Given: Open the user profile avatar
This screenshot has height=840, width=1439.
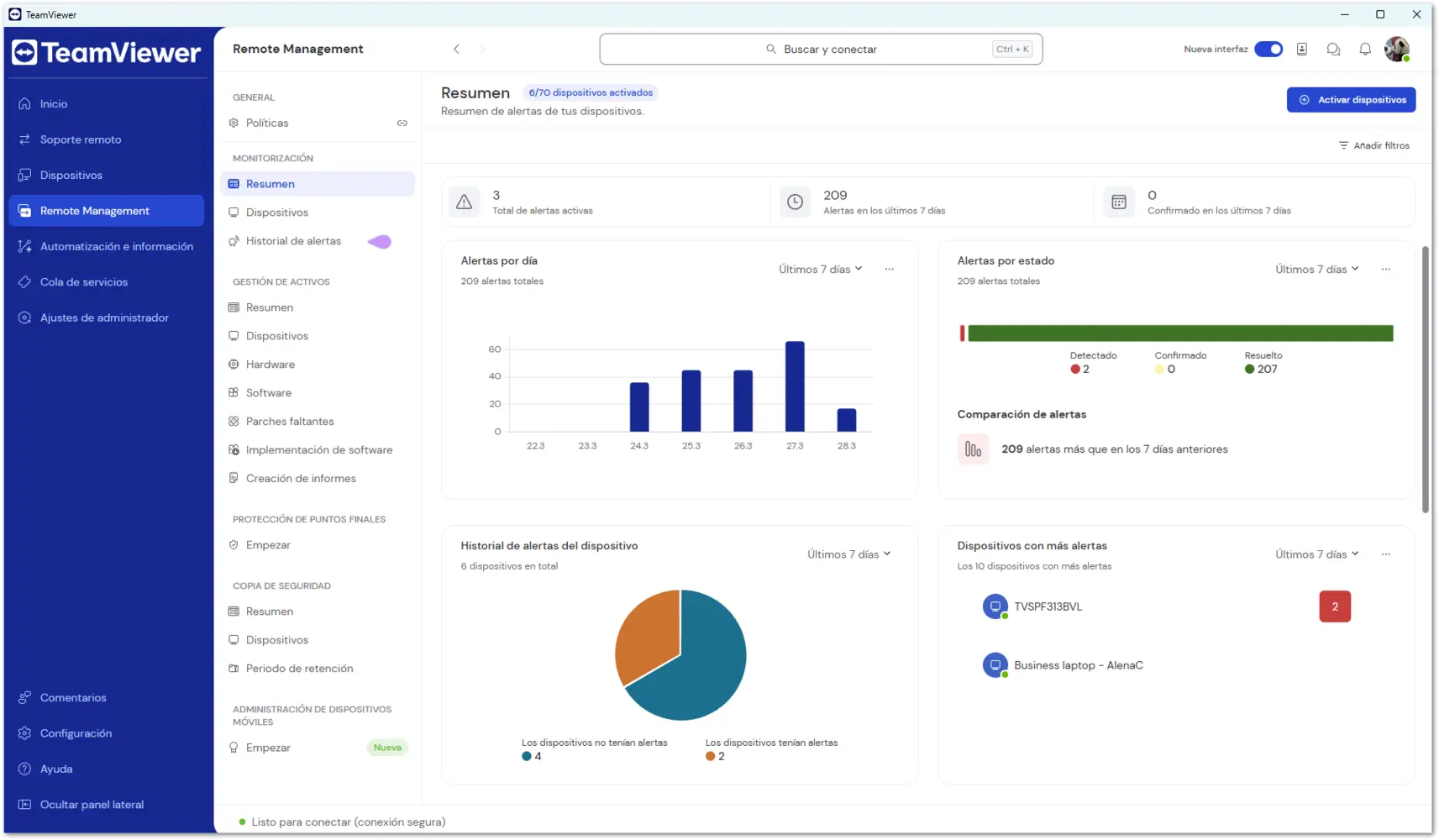Looking at the screenshot, I should tap(1397, 50).
